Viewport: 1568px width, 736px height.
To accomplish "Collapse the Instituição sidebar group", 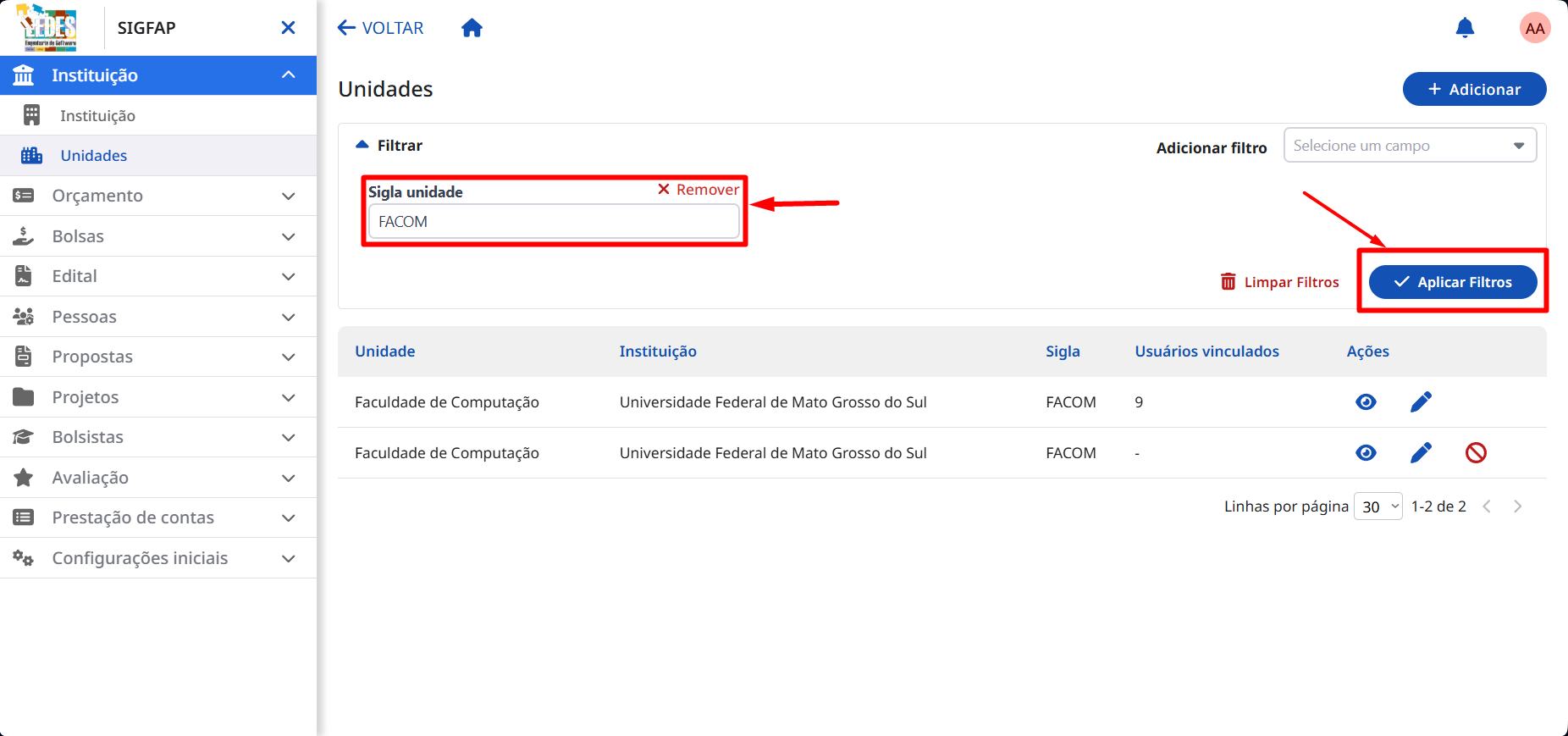I will point(158,75).
